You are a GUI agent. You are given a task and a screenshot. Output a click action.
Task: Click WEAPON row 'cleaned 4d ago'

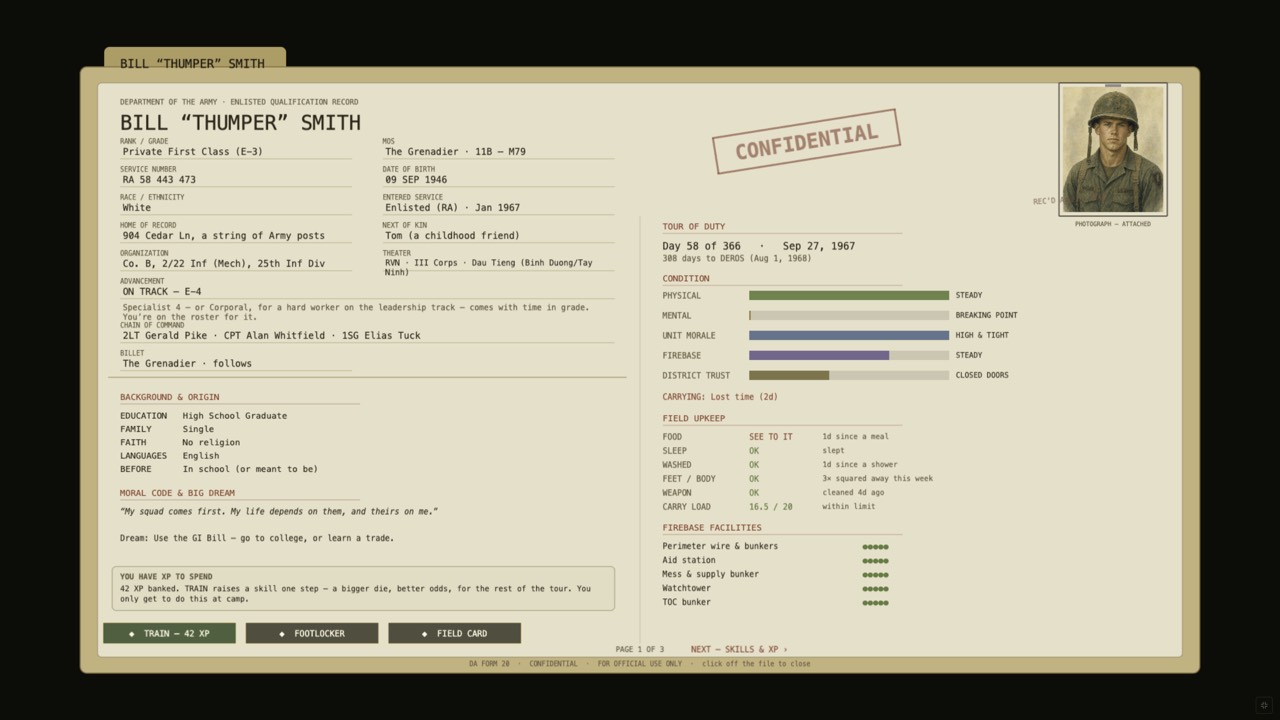(853, 493)
